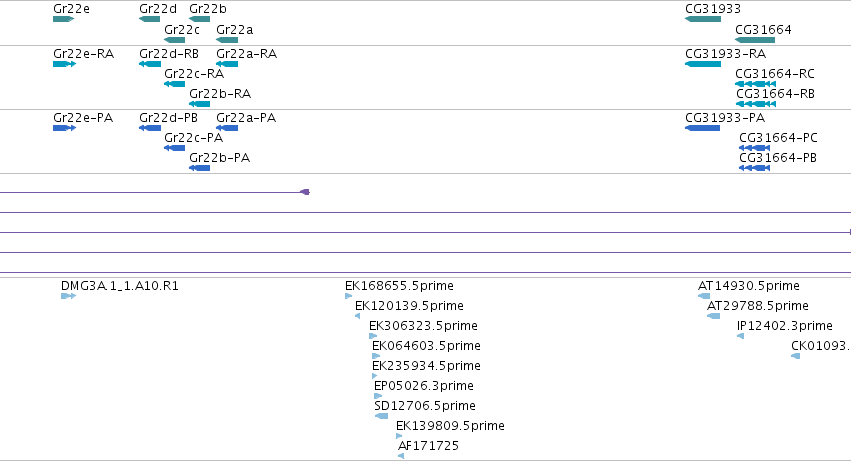The image size is (851, 461).
Task: Select the CG31933 gene glyph
Action: click(x=703, y=19)
